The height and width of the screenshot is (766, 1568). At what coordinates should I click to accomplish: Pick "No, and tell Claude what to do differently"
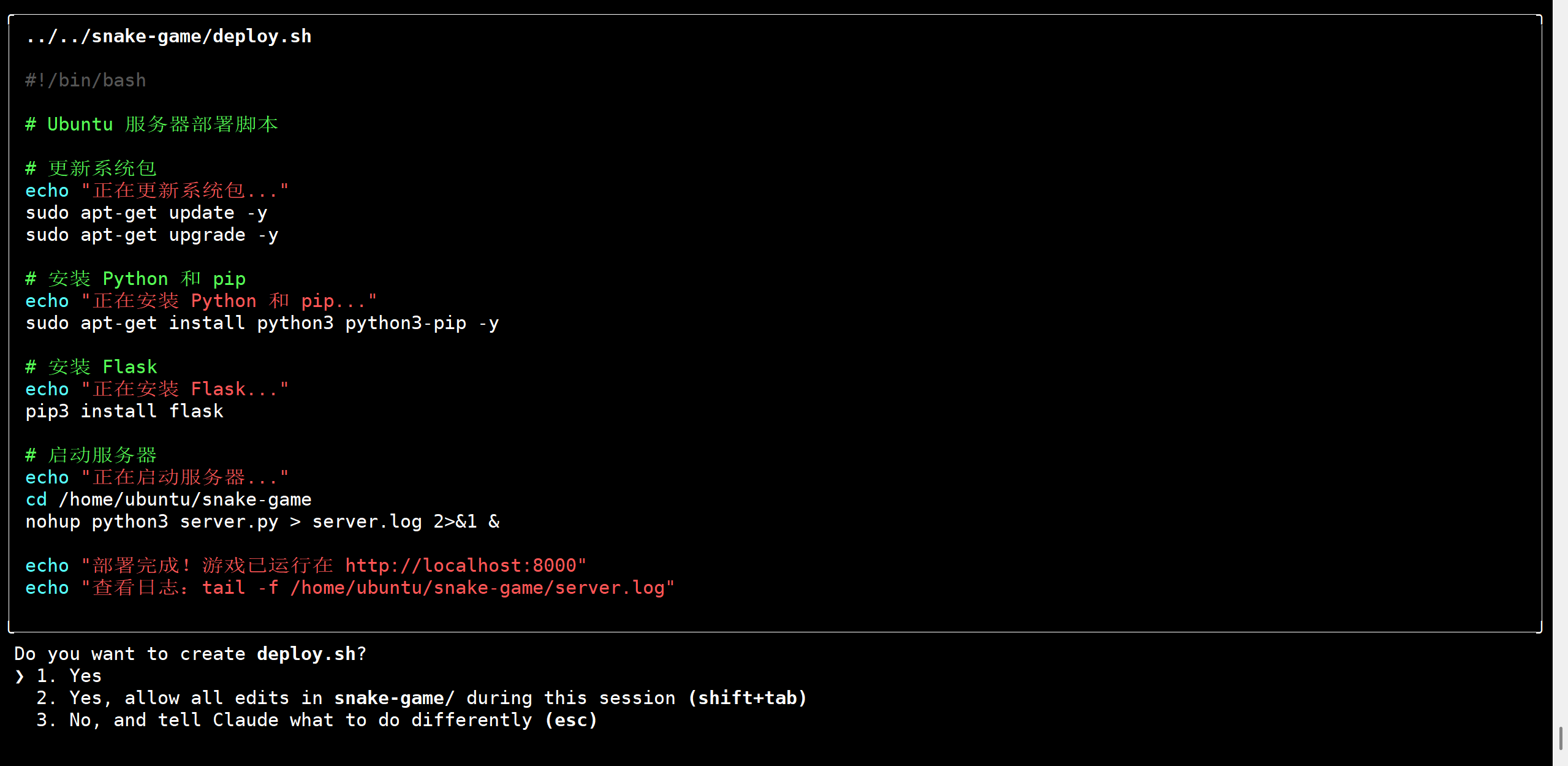point(316,720)
